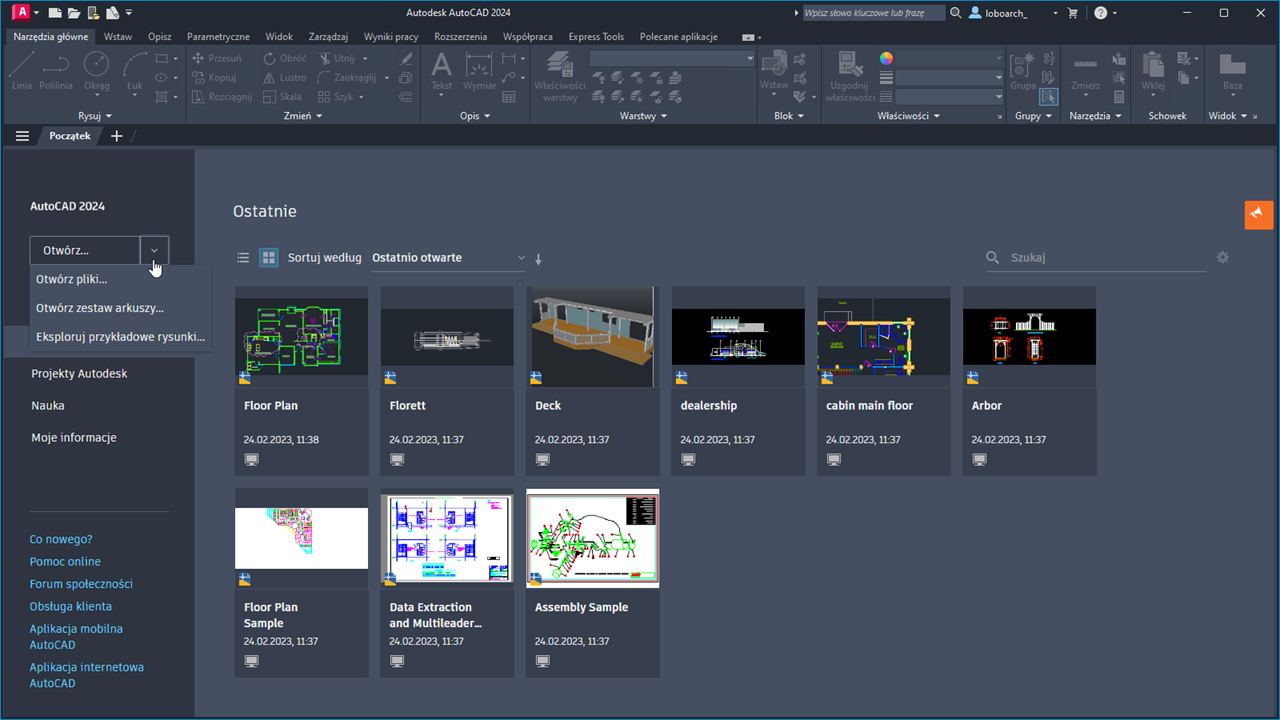
Task: Click the hamburger menu next to Początek tab
Action: pyautogui.click(x=22, y=136)
